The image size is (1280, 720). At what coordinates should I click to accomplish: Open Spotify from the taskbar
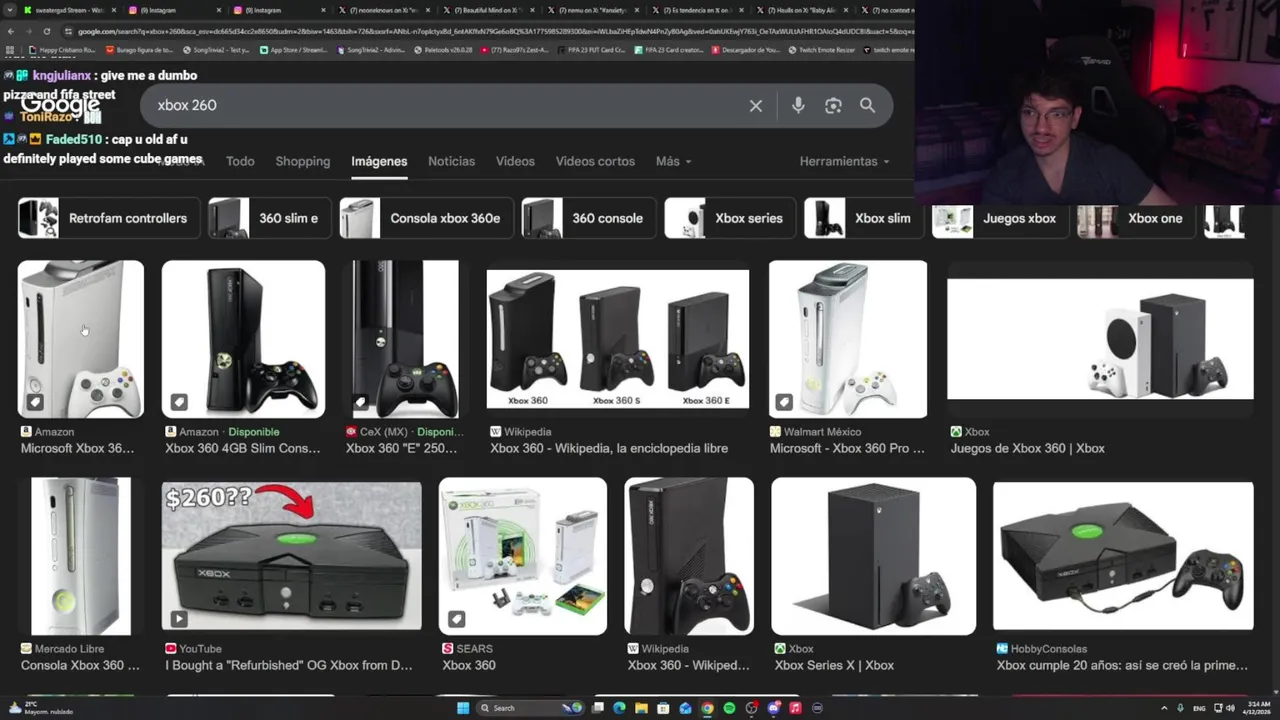click(x=729, y=708)
